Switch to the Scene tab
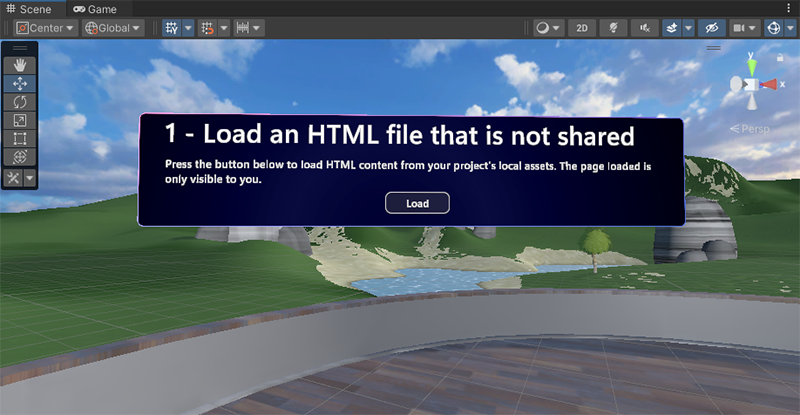 pos(29,9)
